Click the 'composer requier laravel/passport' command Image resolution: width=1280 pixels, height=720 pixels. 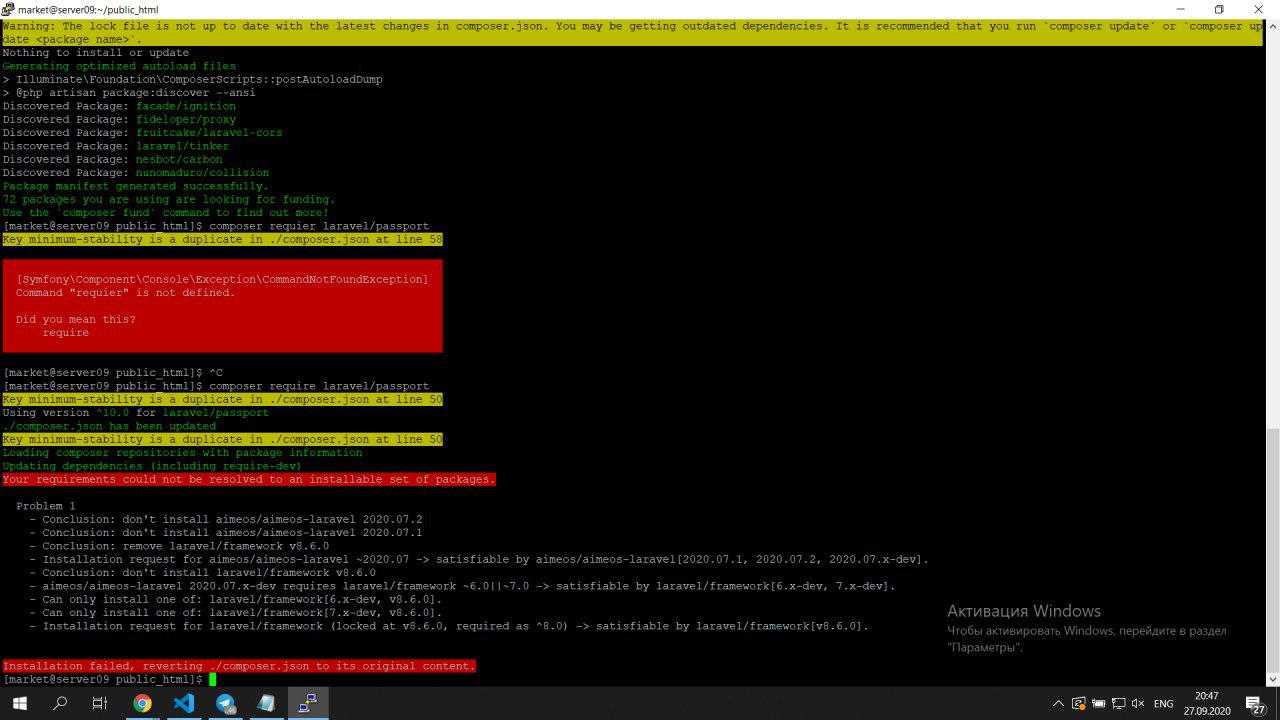tap(319, 226)
